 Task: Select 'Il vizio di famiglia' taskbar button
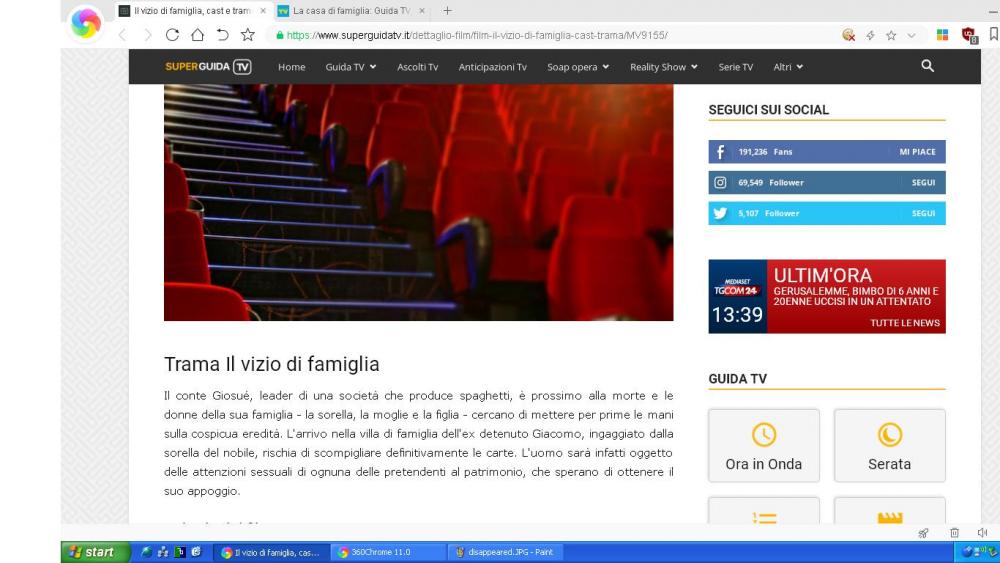coord(273,552)
